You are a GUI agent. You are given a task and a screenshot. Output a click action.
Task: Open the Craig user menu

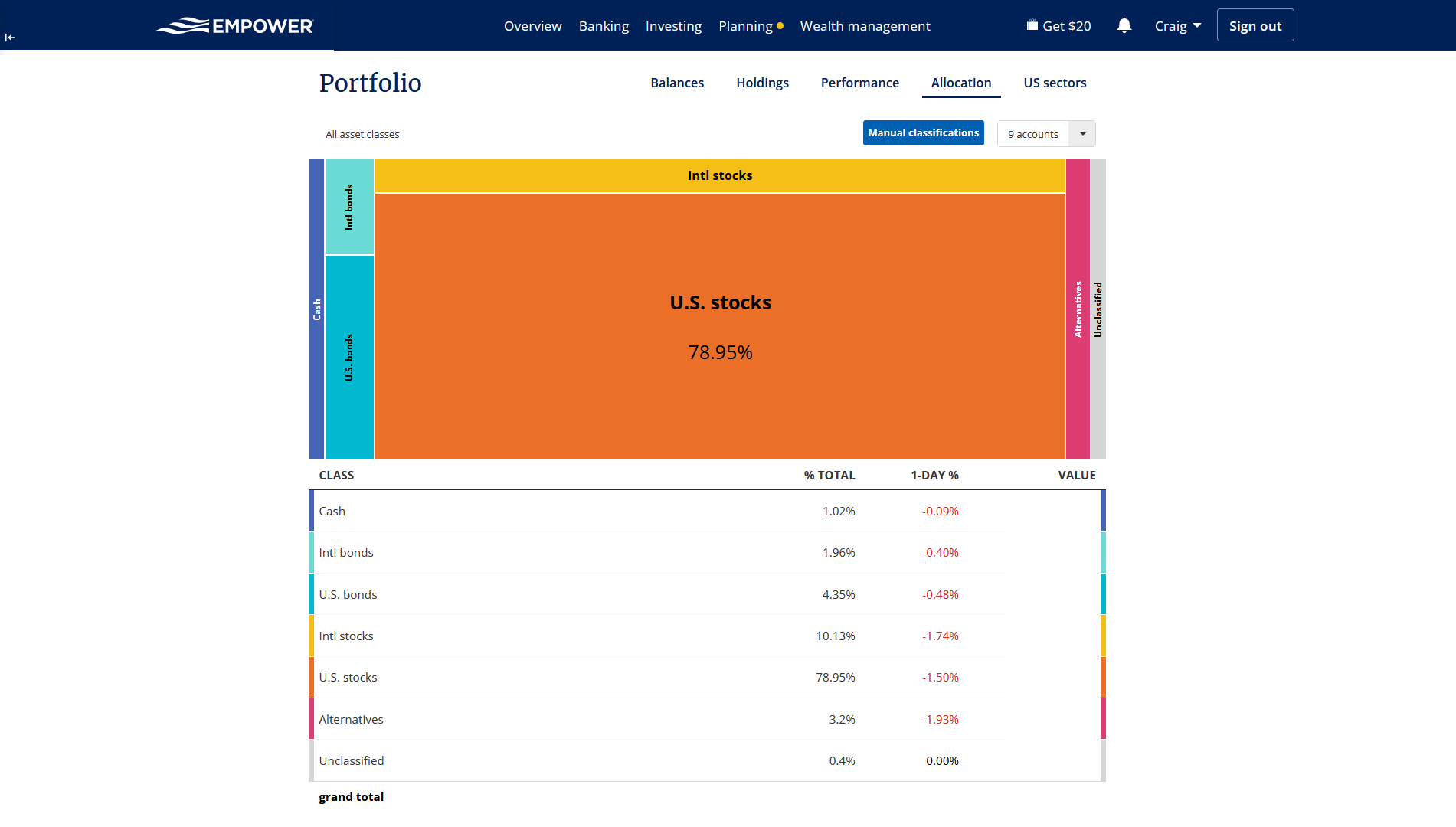(1177, 26)
